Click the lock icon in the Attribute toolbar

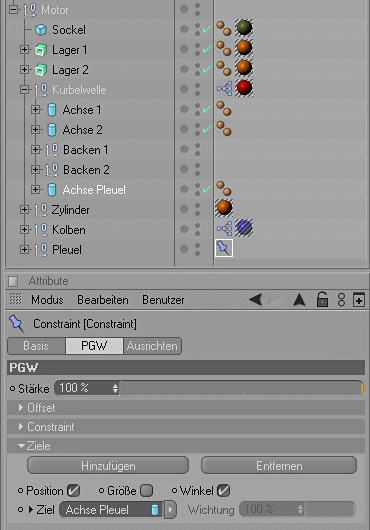click(322, 299)
